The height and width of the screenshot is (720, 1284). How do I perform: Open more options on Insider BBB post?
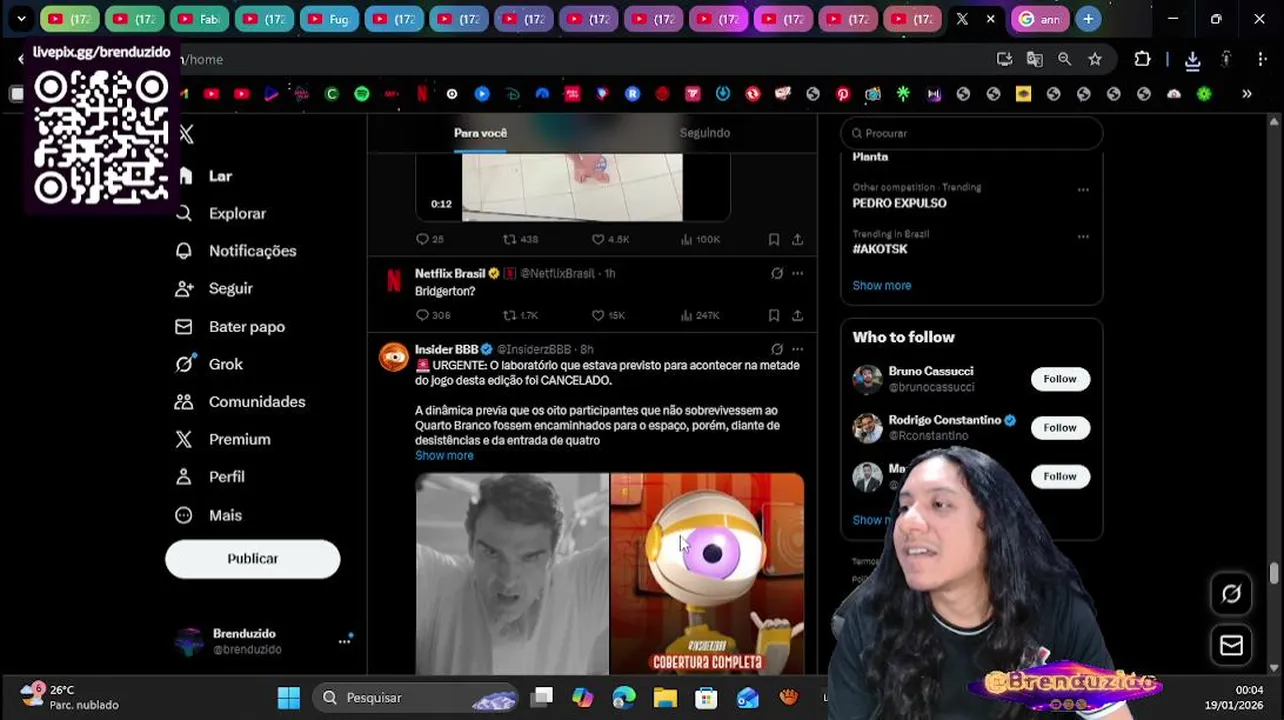click(x=797, y=349)
